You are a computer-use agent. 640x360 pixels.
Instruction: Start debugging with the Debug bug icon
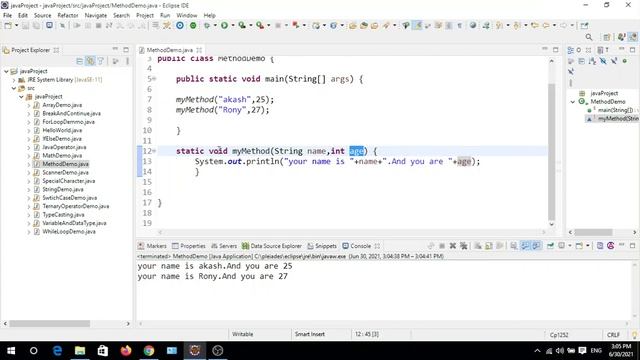click(x=207, y=25)
